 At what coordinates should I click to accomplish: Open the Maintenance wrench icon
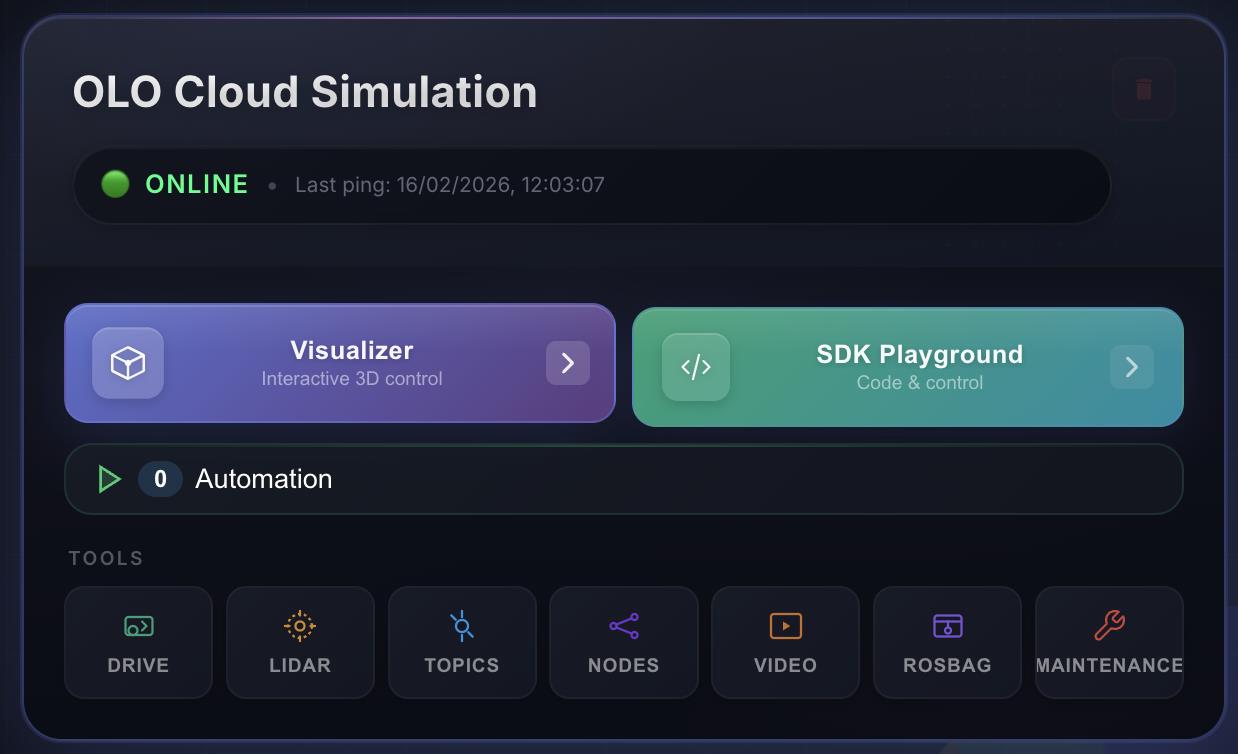click(x=1109, y=626)
